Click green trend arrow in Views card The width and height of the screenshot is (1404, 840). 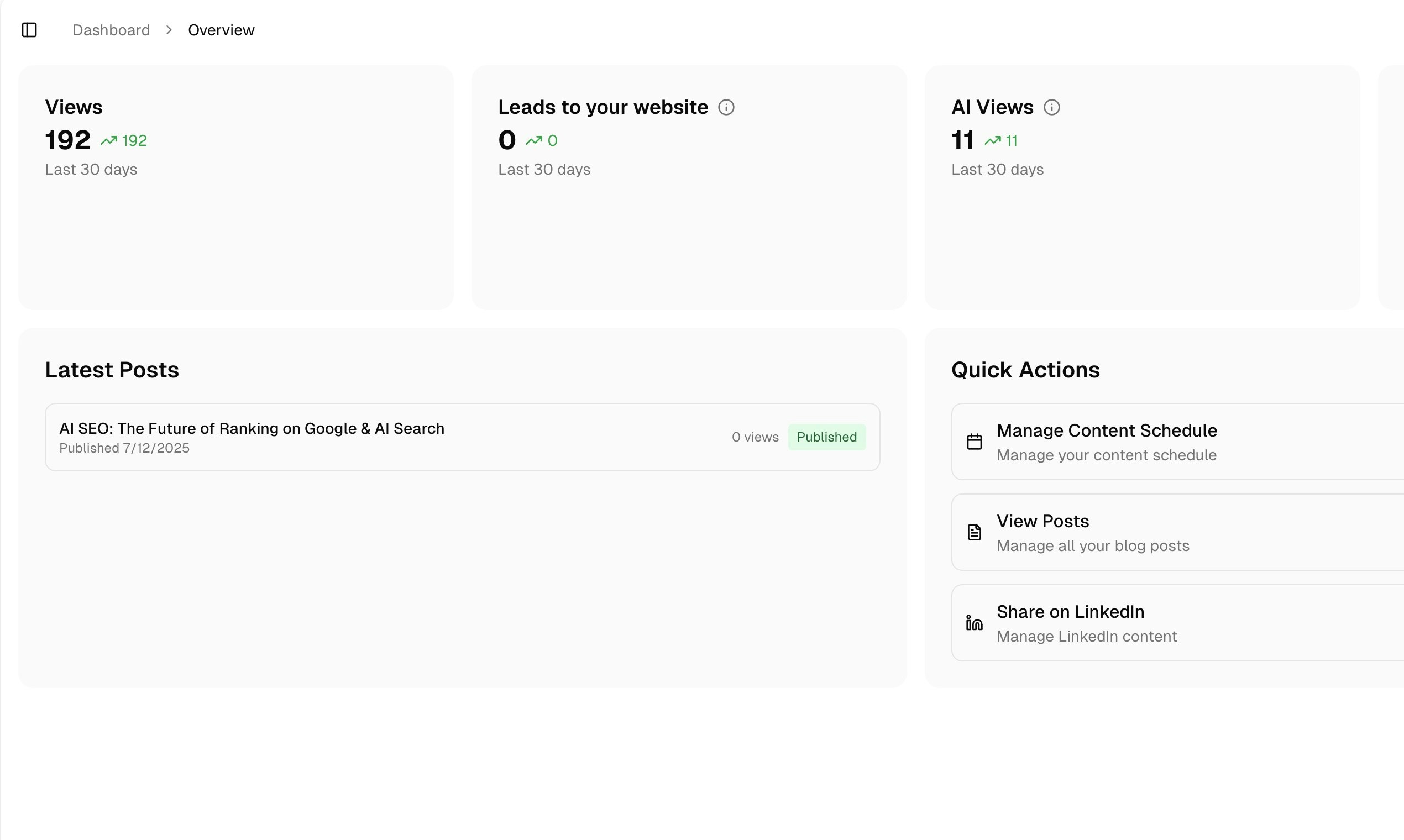click(x=109, y=140)
